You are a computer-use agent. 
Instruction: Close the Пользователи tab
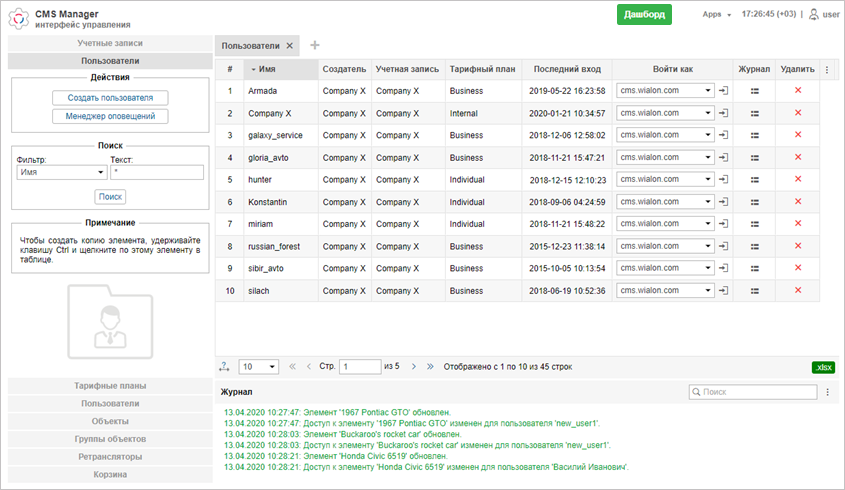(290, 46)
